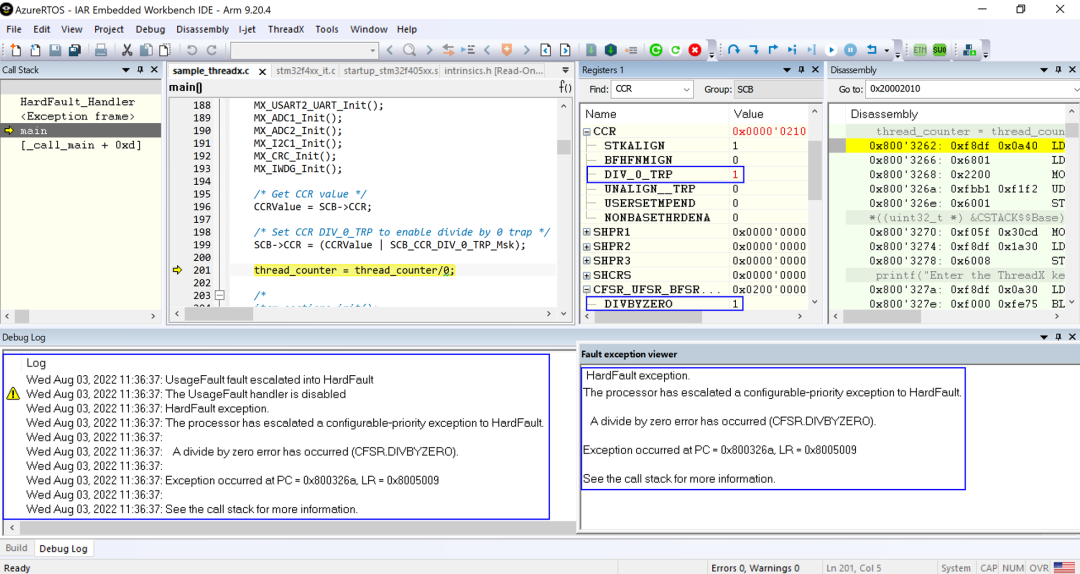Select the <Exception frame> call stack entry
Viewport: 1080px width, 574px height.
[x=78, y=116]
